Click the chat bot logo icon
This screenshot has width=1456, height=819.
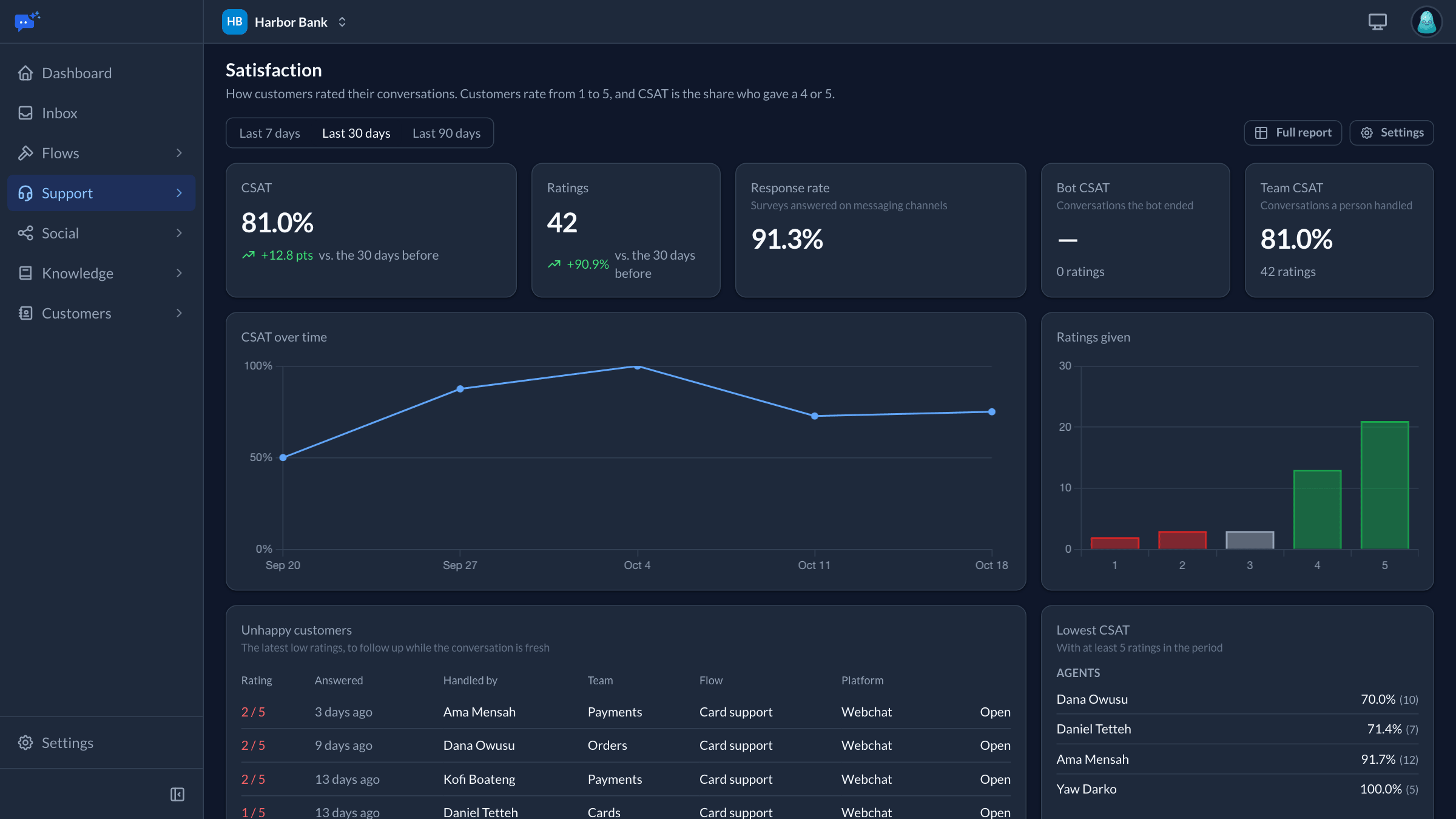27,21
